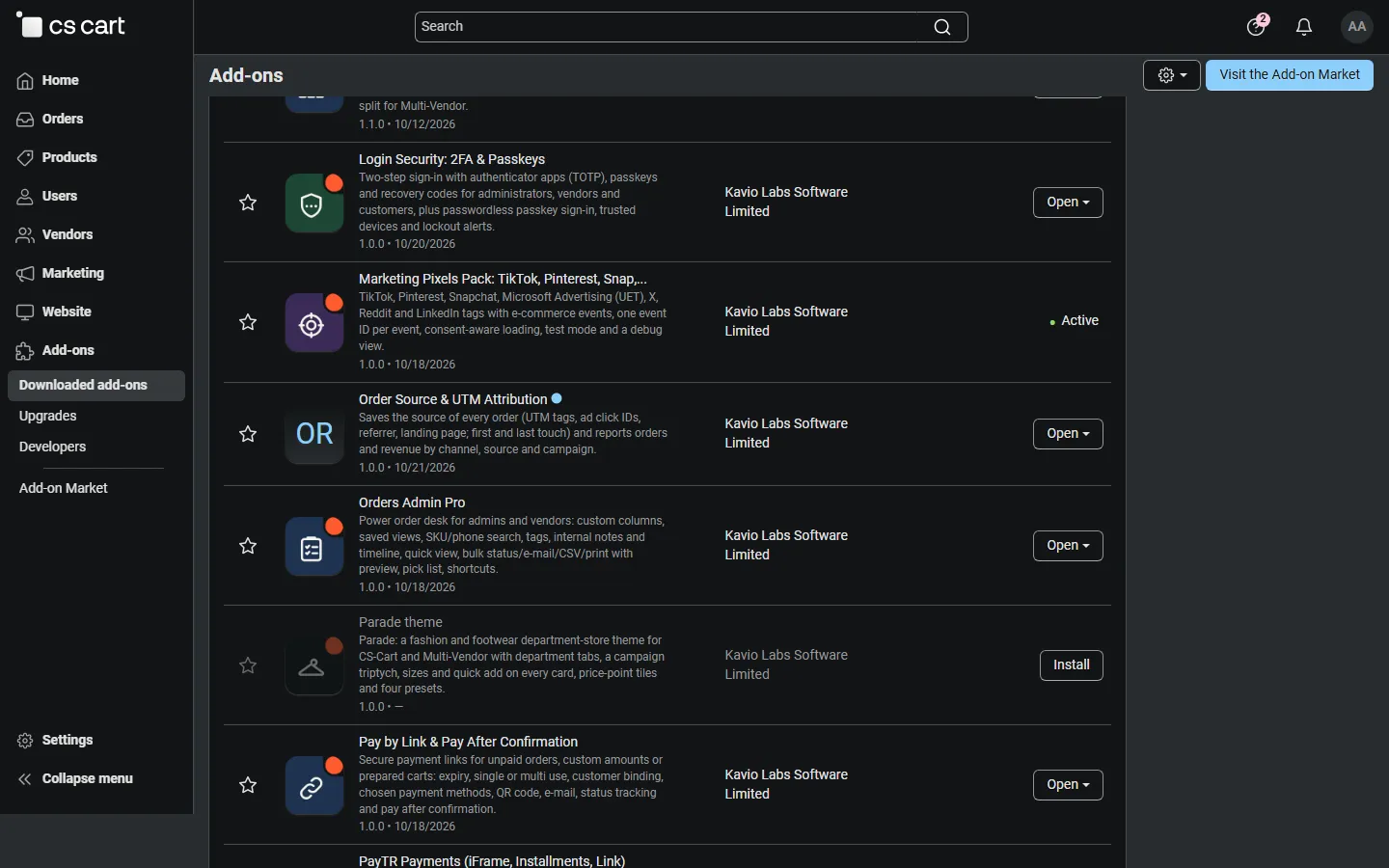1389x868 pixels.
Task: Expand the Open dropdown for Order Source
Action: point(1068,434)
